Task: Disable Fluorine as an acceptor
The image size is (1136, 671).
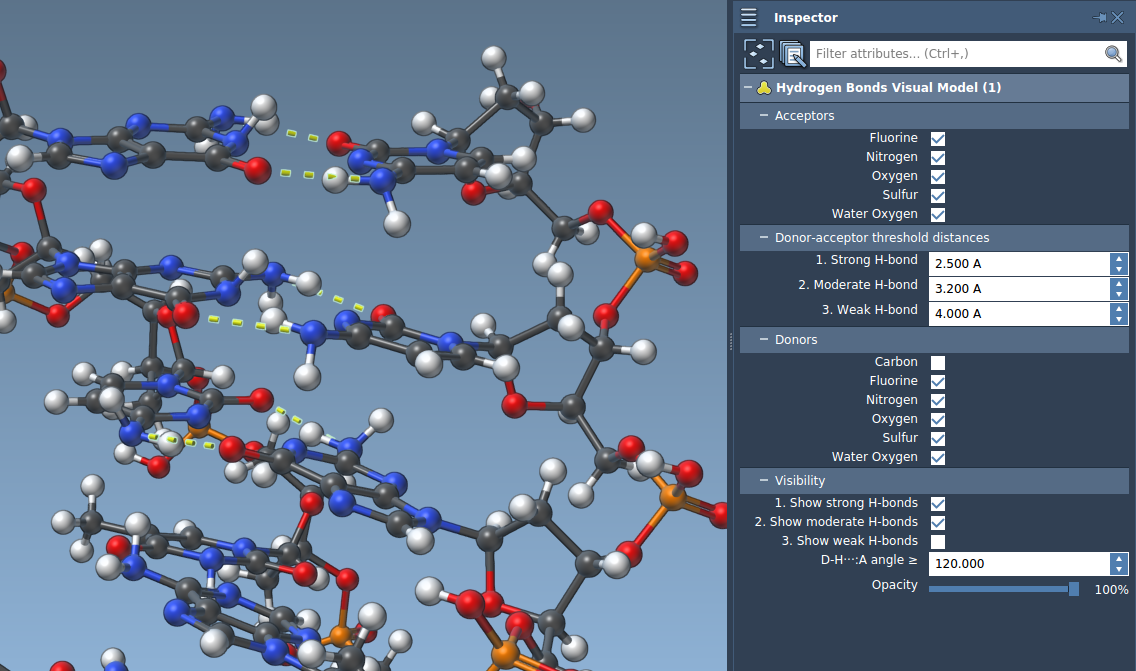Action: [x=937, y=139]
